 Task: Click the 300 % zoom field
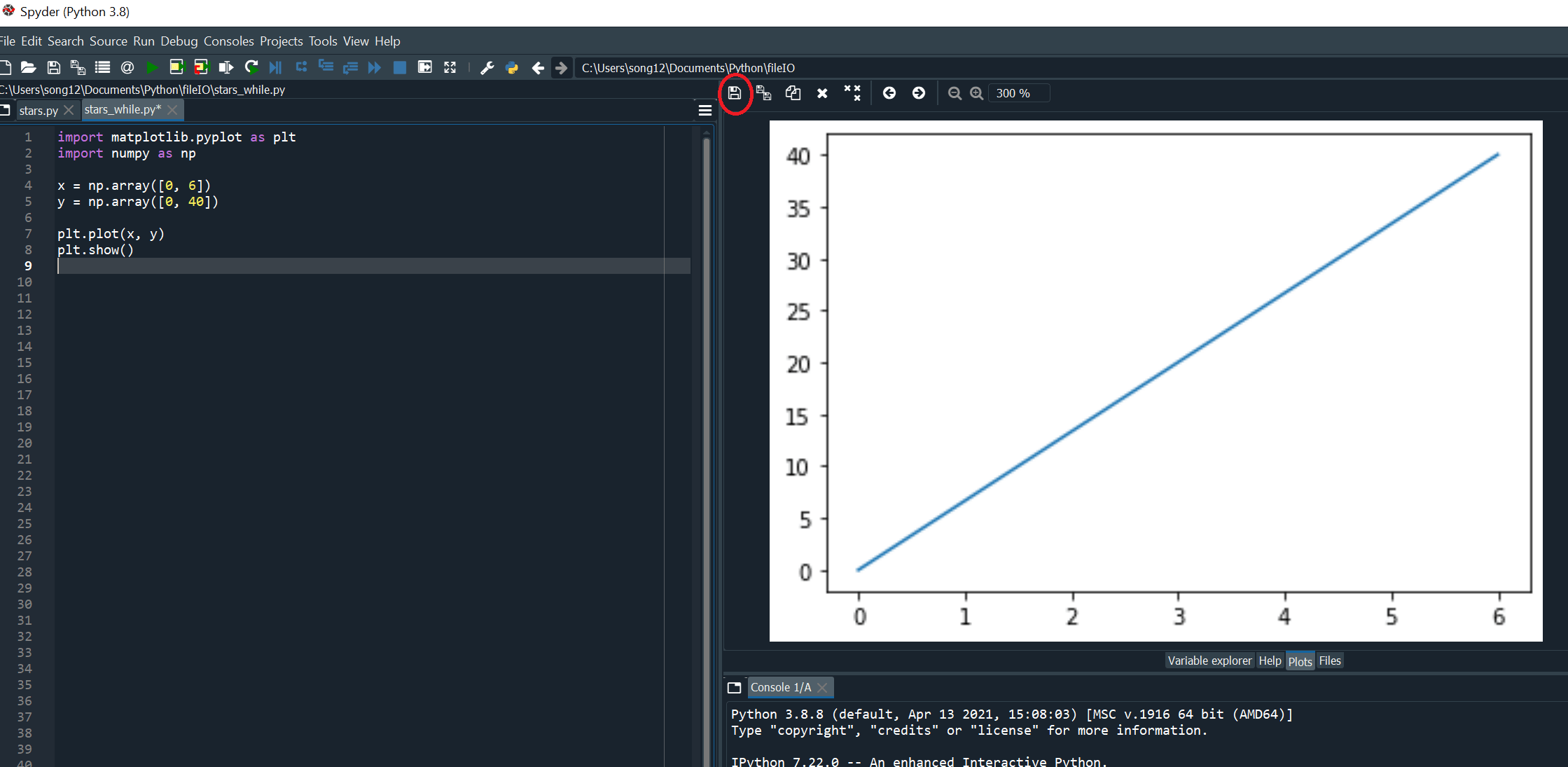click(x=1017, y=93)
